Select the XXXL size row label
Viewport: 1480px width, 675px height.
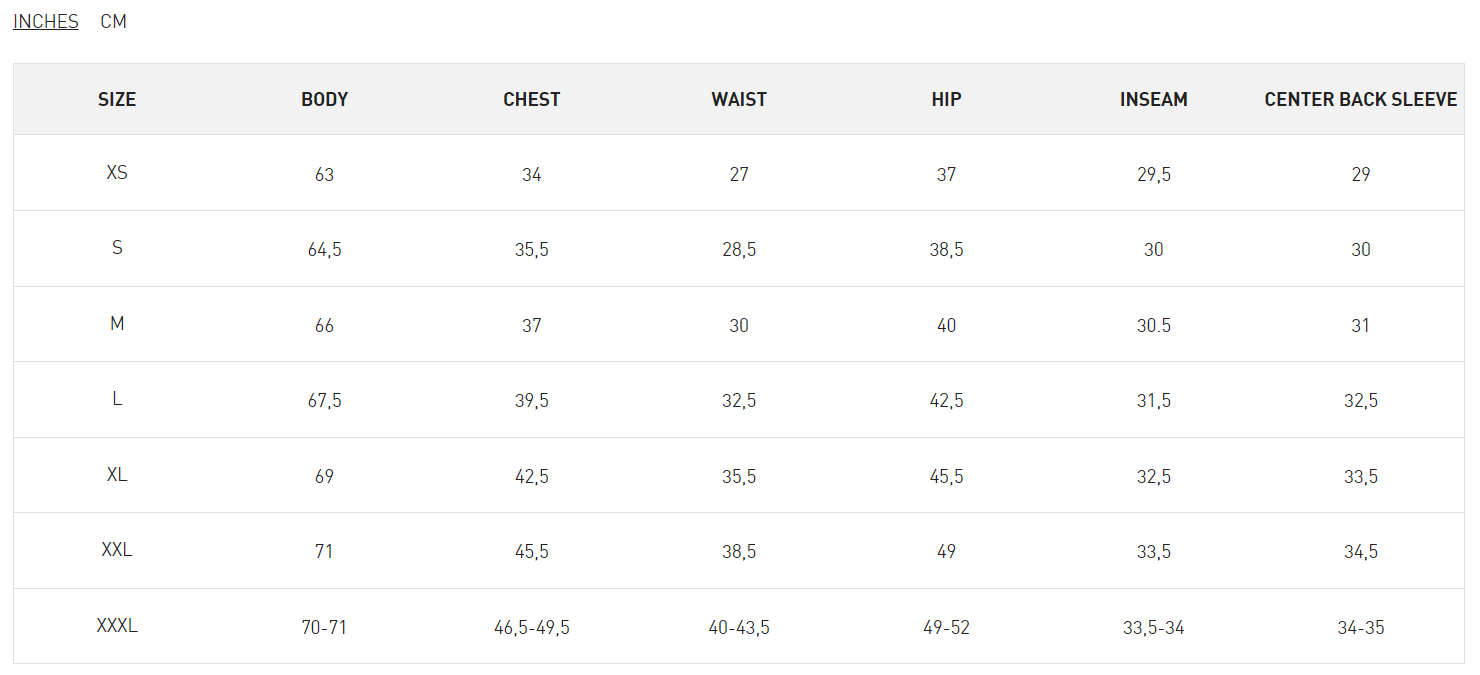[x=117, y=625]
